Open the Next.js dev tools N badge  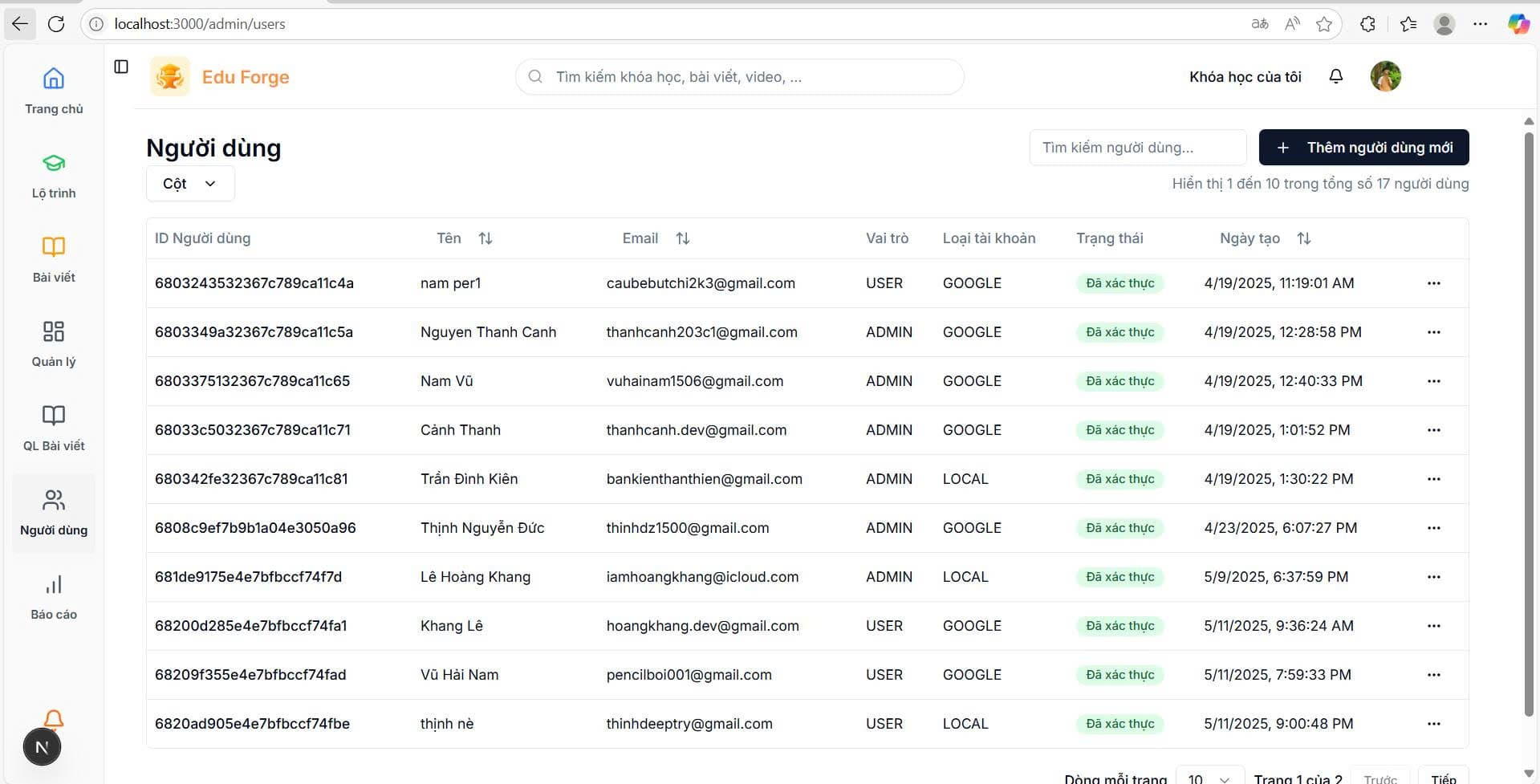[x=42, y=747]
